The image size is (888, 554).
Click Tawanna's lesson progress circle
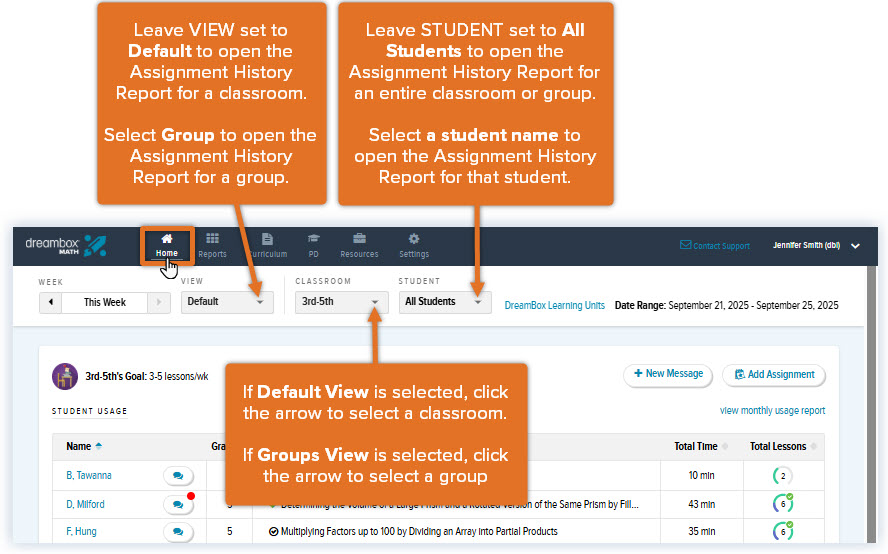coord(783,476)
